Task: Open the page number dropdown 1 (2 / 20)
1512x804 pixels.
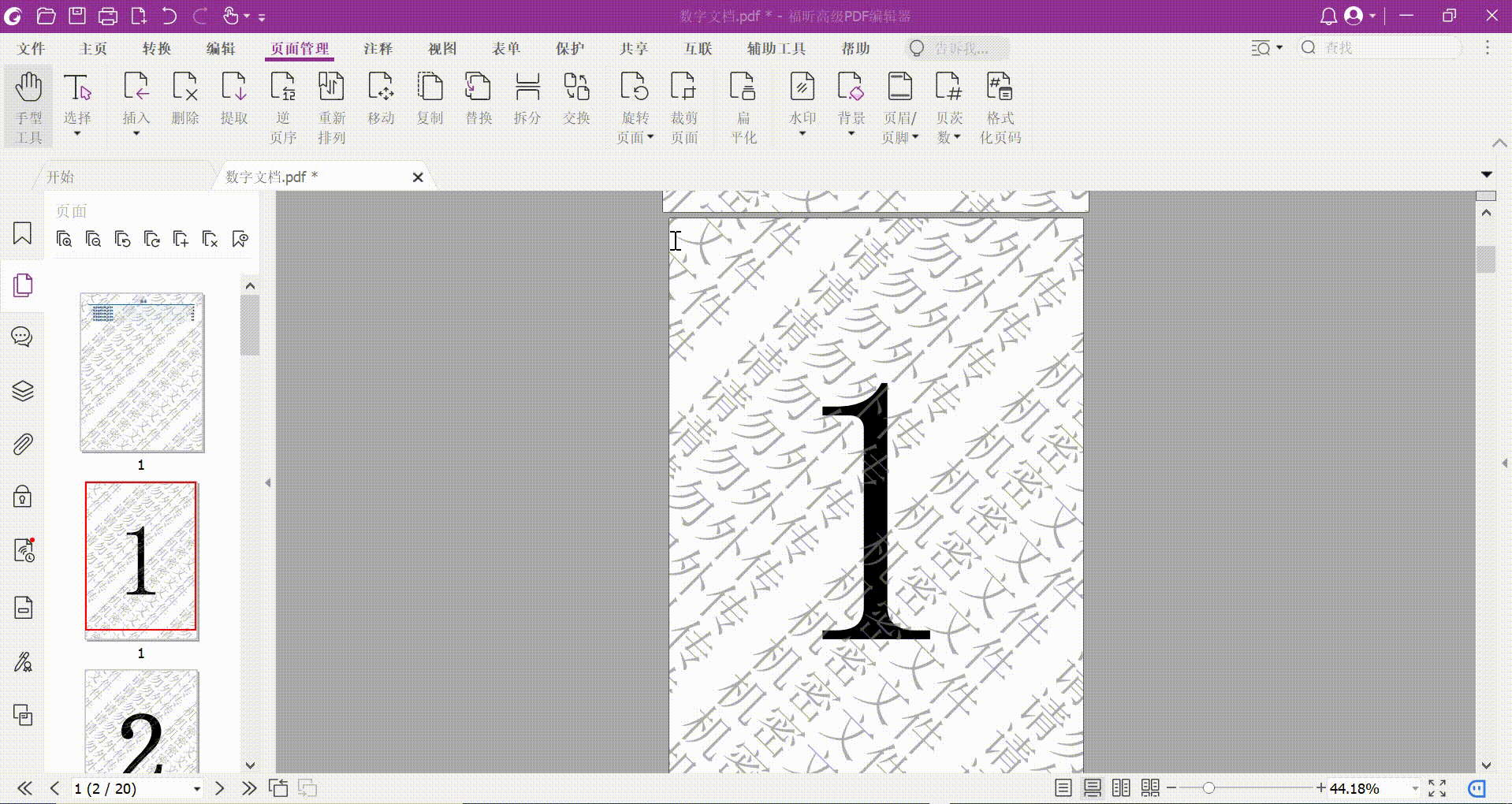Action: coord(197,788)
